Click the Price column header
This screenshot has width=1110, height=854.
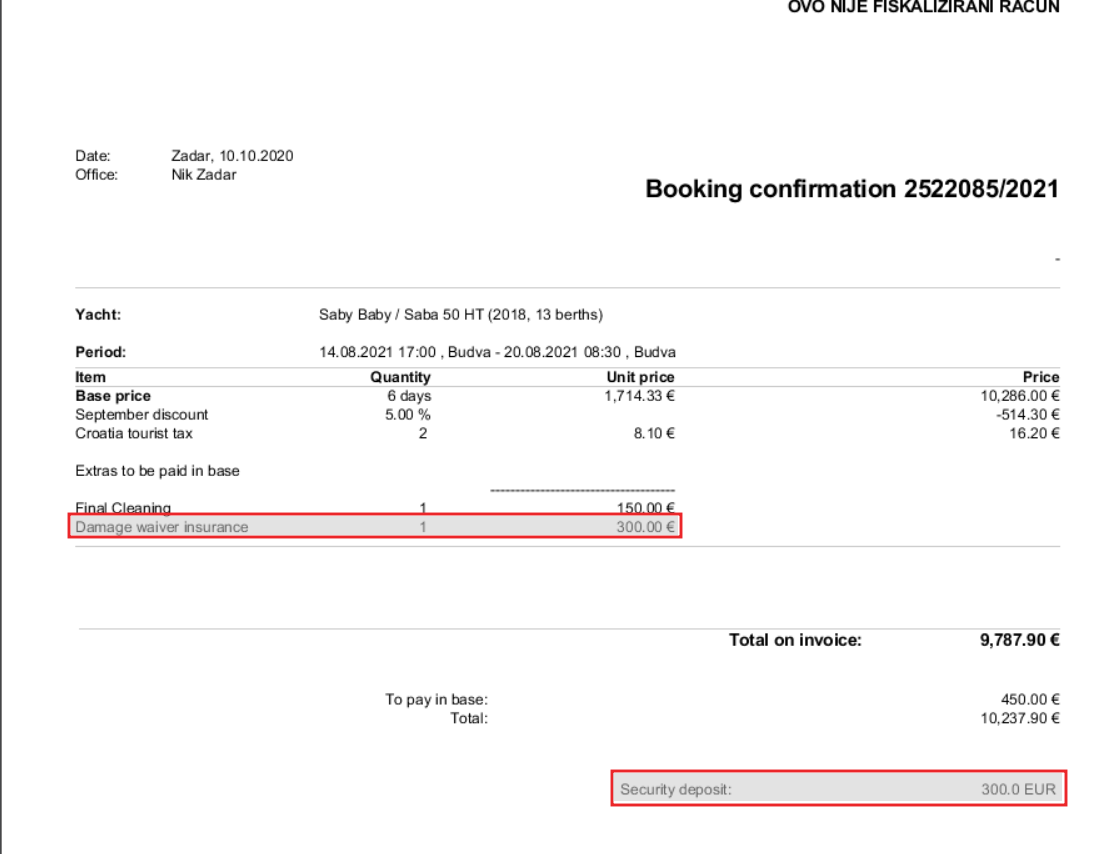click(1041, 377)
